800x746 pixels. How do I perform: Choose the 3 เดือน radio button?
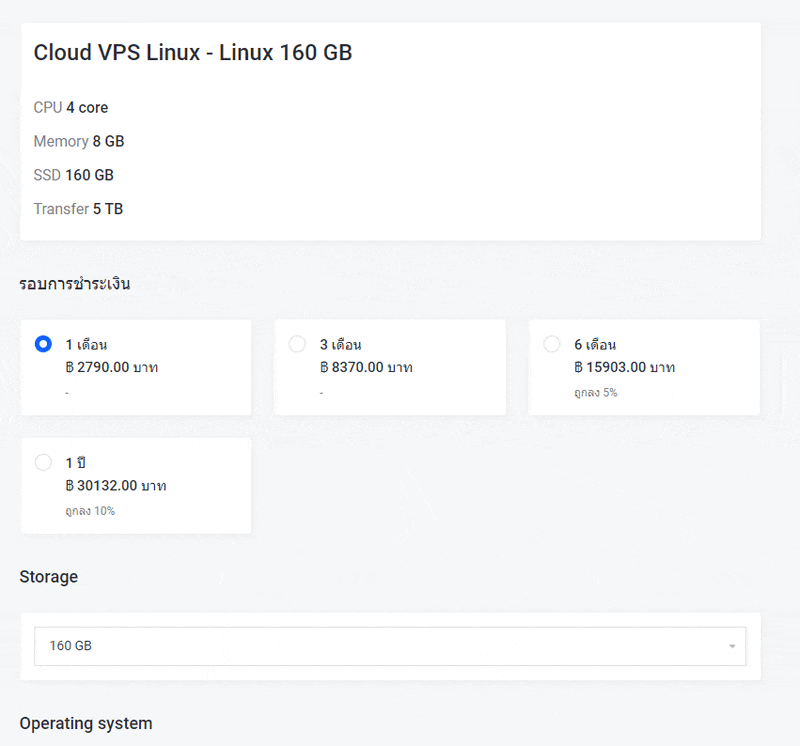point(297,344)
